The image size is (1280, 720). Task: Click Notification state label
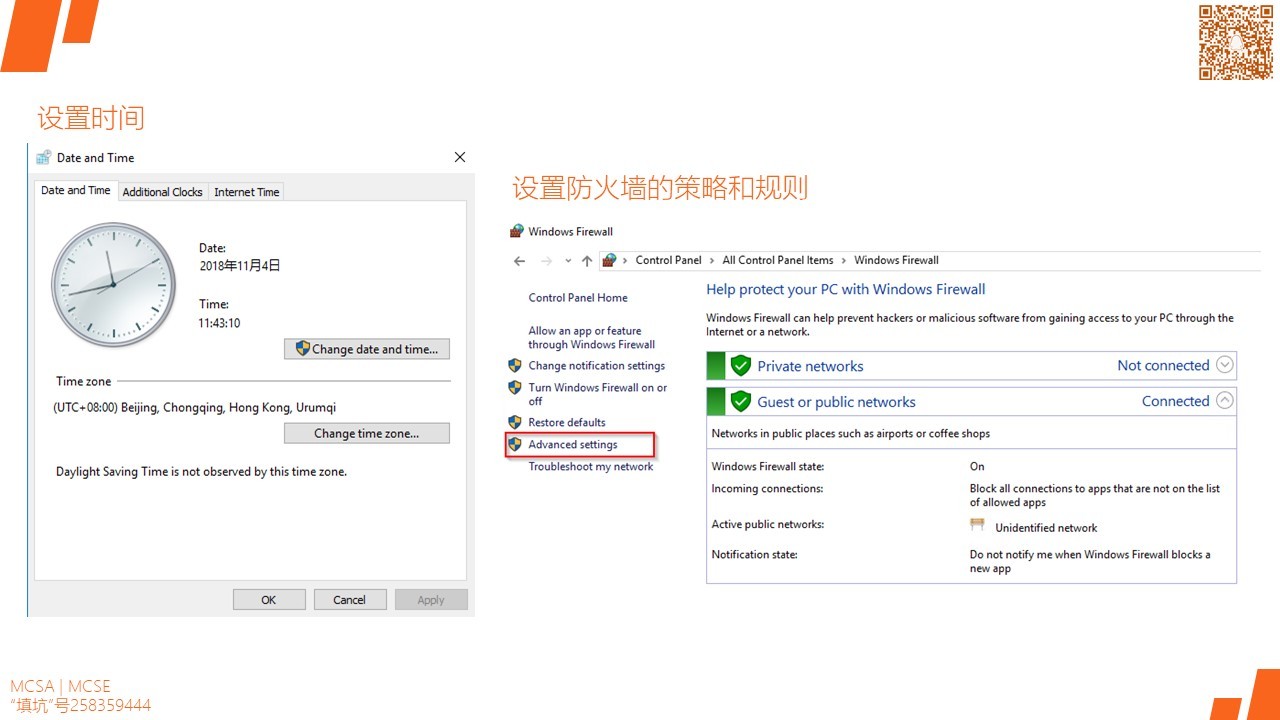754,554
